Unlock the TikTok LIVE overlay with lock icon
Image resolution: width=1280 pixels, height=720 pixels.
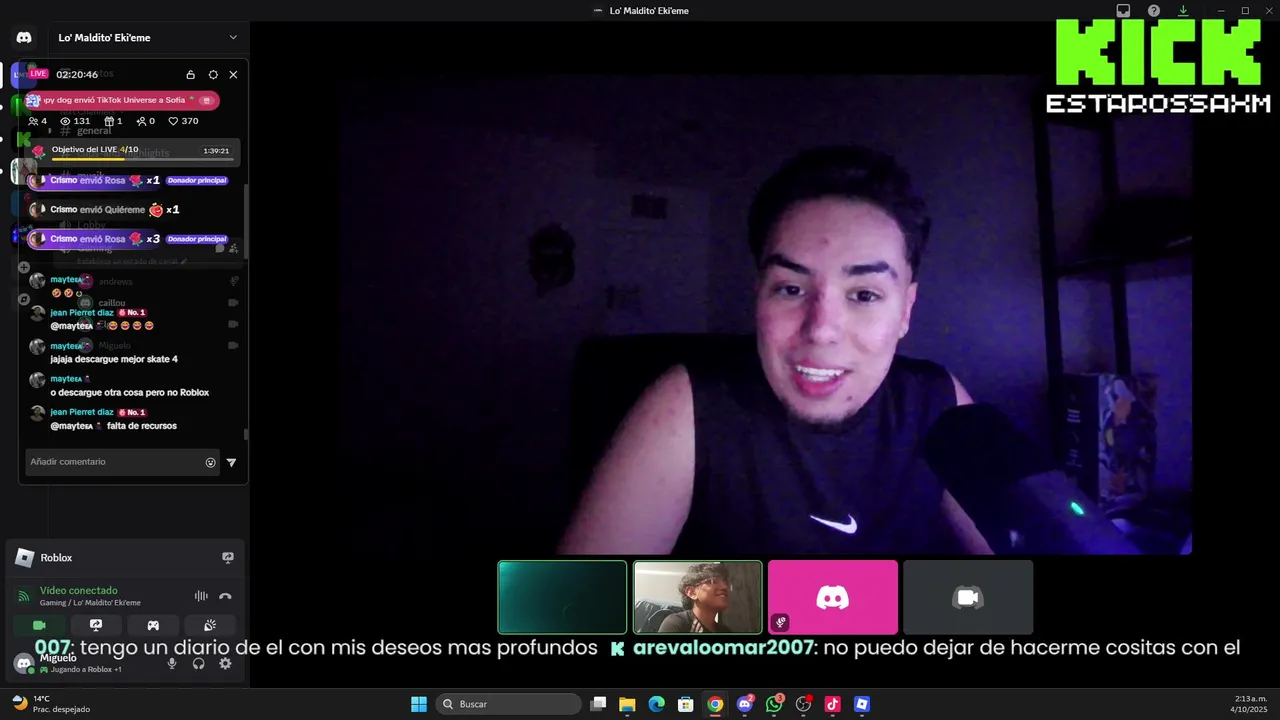click(x=190, y=75)
